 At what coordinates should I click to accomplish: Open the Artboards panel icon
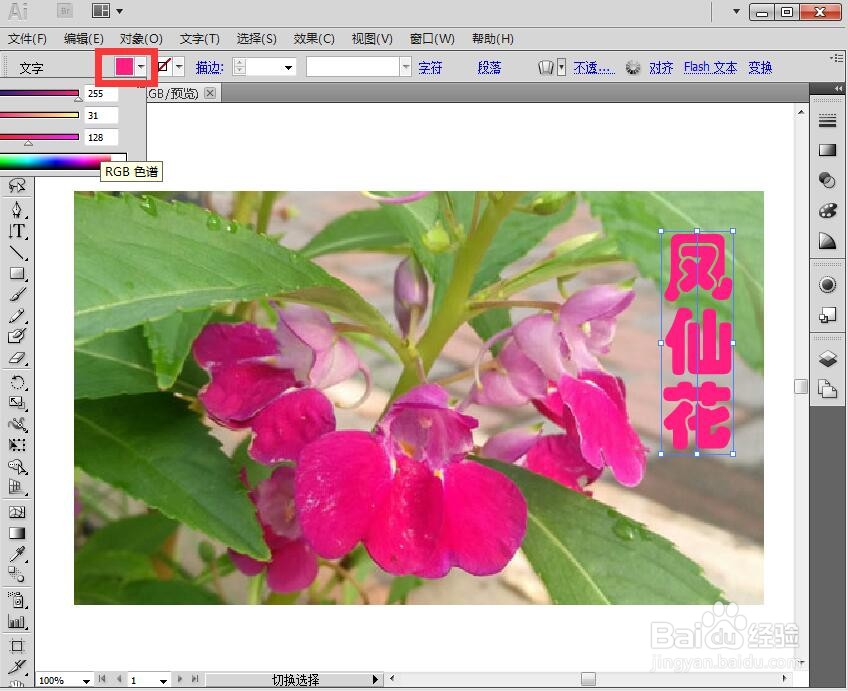[x=827, y=389]
